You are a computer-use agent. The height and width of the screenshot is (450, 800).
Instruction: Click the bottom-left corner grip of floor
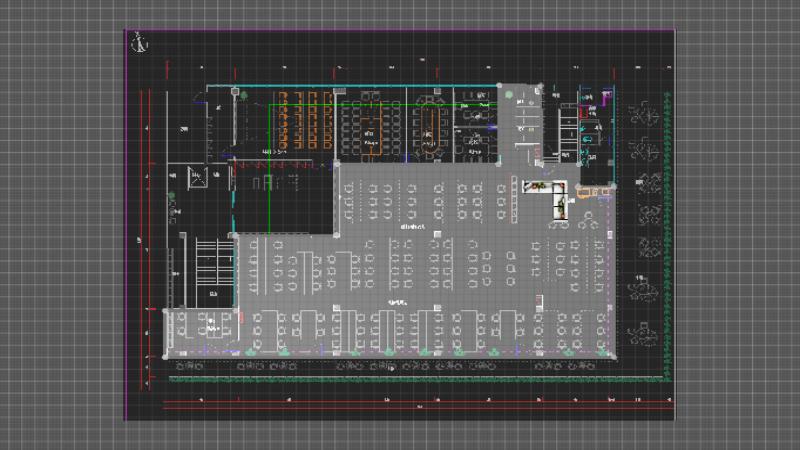coord(166,355)
